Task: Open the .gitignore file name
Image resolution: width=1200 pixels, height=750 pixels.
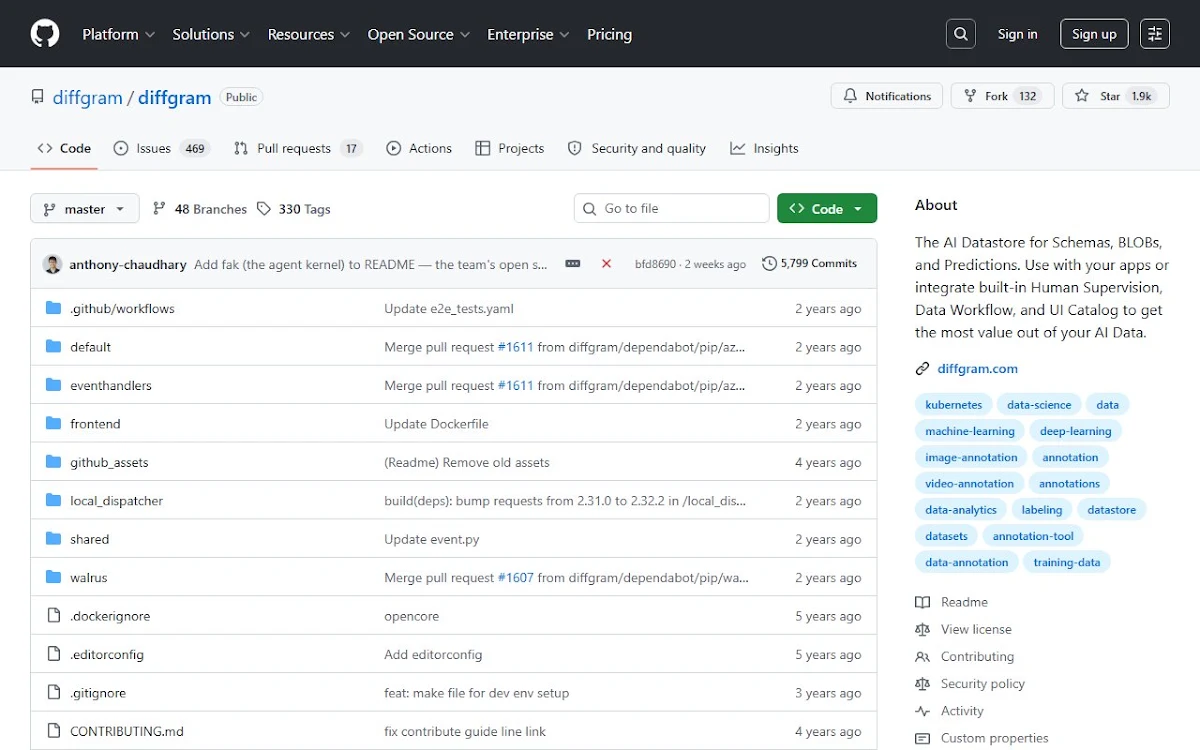Action: (x=98, y=692)
